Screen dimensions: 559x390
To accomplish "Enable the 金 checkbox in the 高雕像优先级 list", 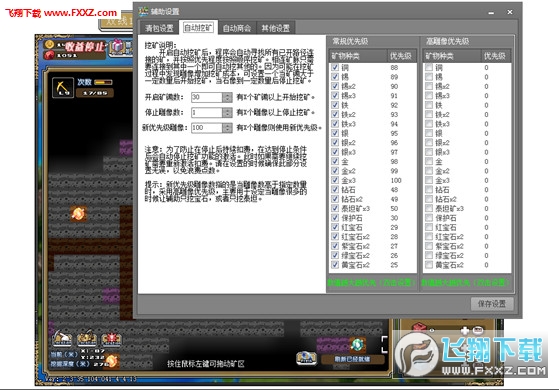I will coord(429,161).
